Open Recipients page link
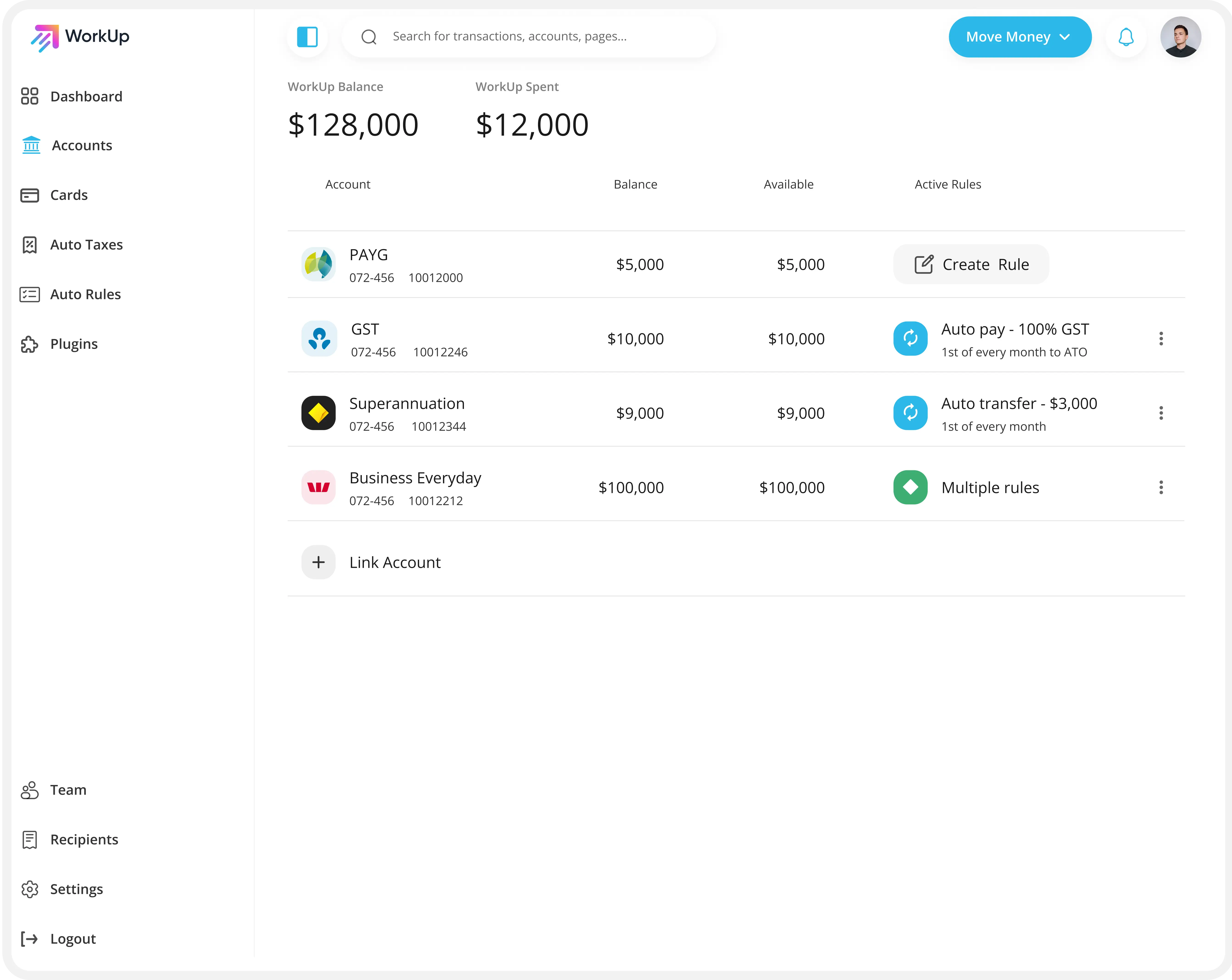Image resolution: width=1232 pixels, height=980 pixels. 85,840
